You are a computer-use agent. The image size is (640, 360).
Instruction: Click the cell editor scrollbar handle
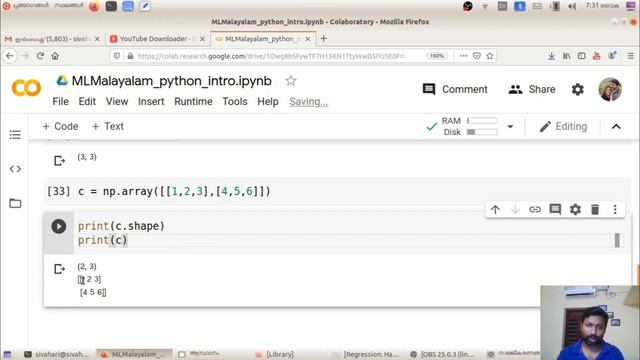point(617,240)
